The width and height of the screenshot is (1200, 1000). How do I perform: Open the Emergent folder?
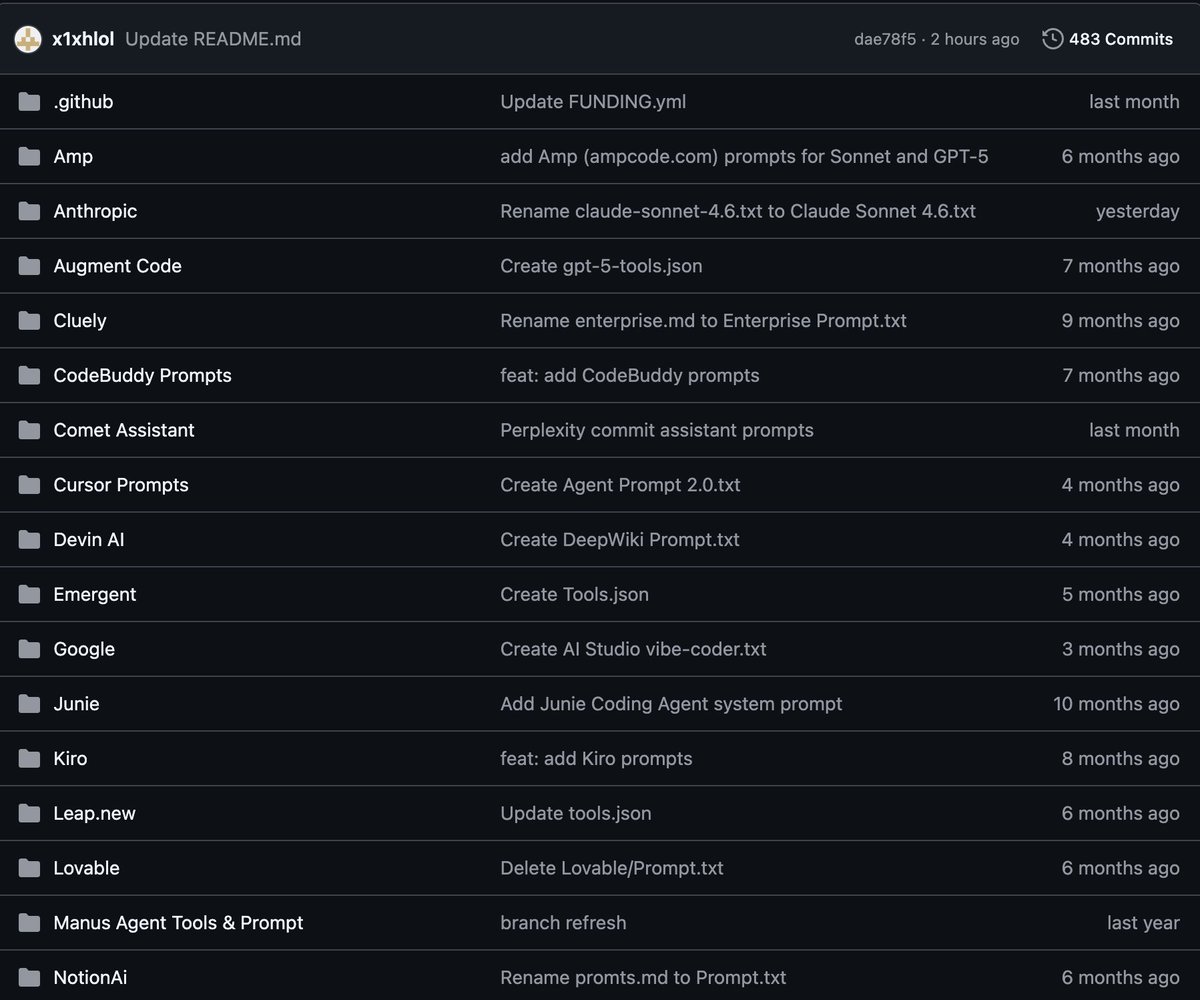click(x=95, y=595)
